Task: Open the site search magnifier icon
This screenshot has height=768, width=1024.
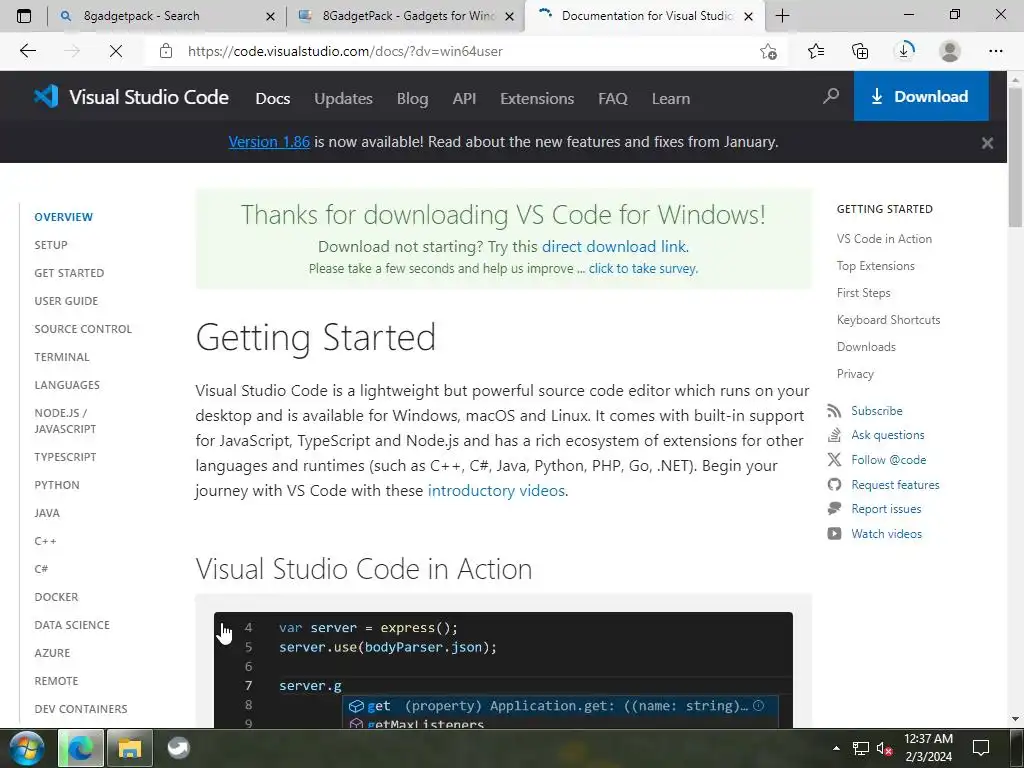Action: (831, 97)
